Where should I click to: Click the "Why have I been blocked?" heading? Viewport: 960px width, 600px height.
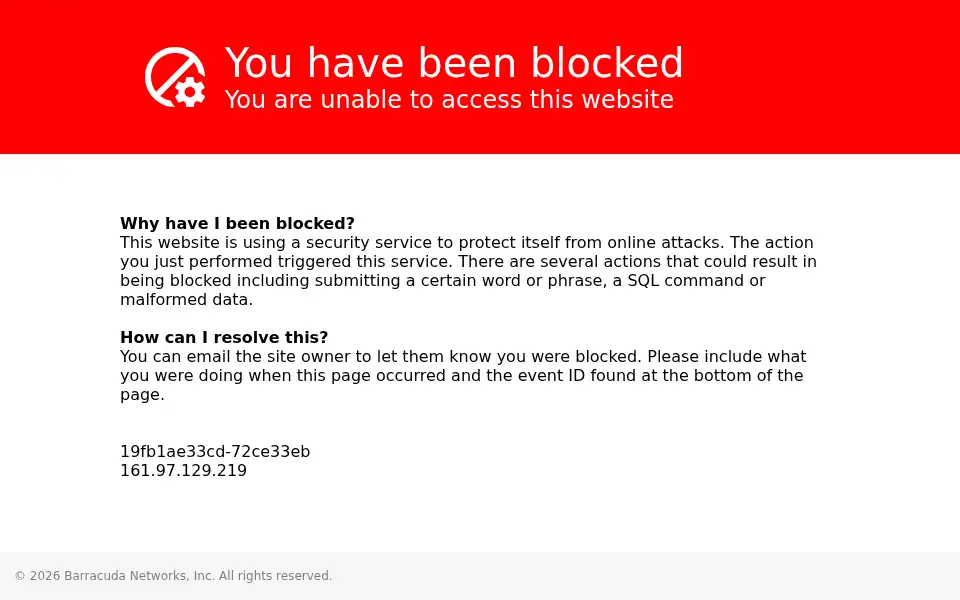(238, 223)
